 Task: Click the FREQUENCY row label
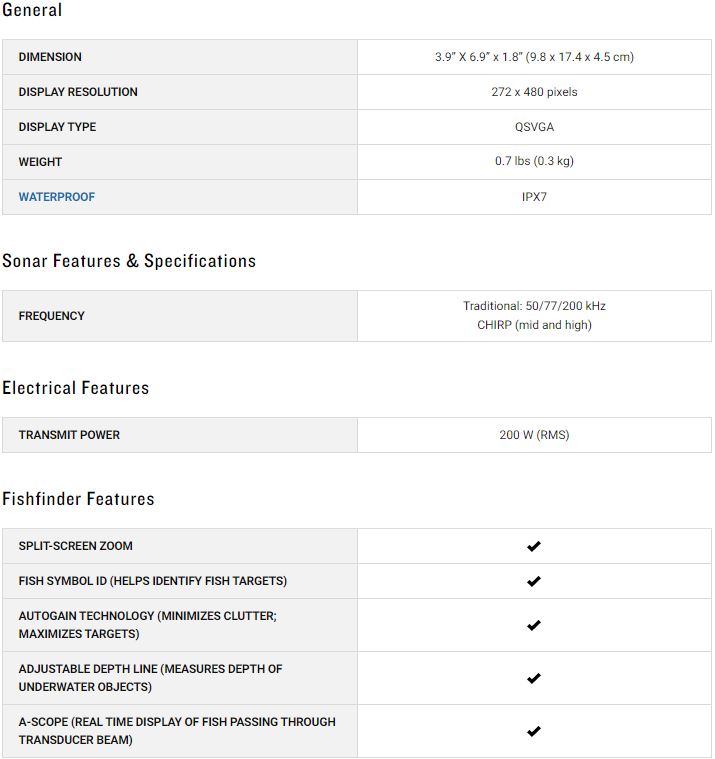click(x=51, y=316)
